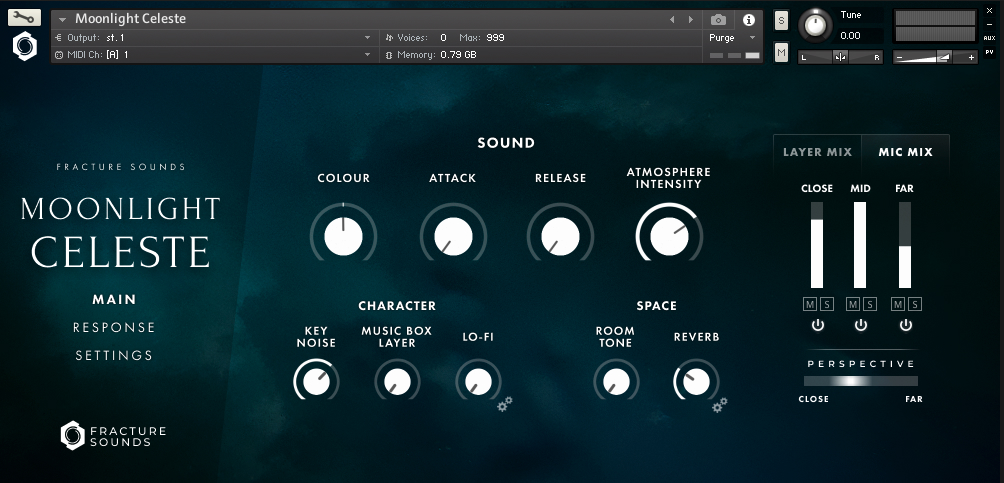The image size is (1004, 483).
Task: Toggle power for the MID mic
Action: point(861,325)
